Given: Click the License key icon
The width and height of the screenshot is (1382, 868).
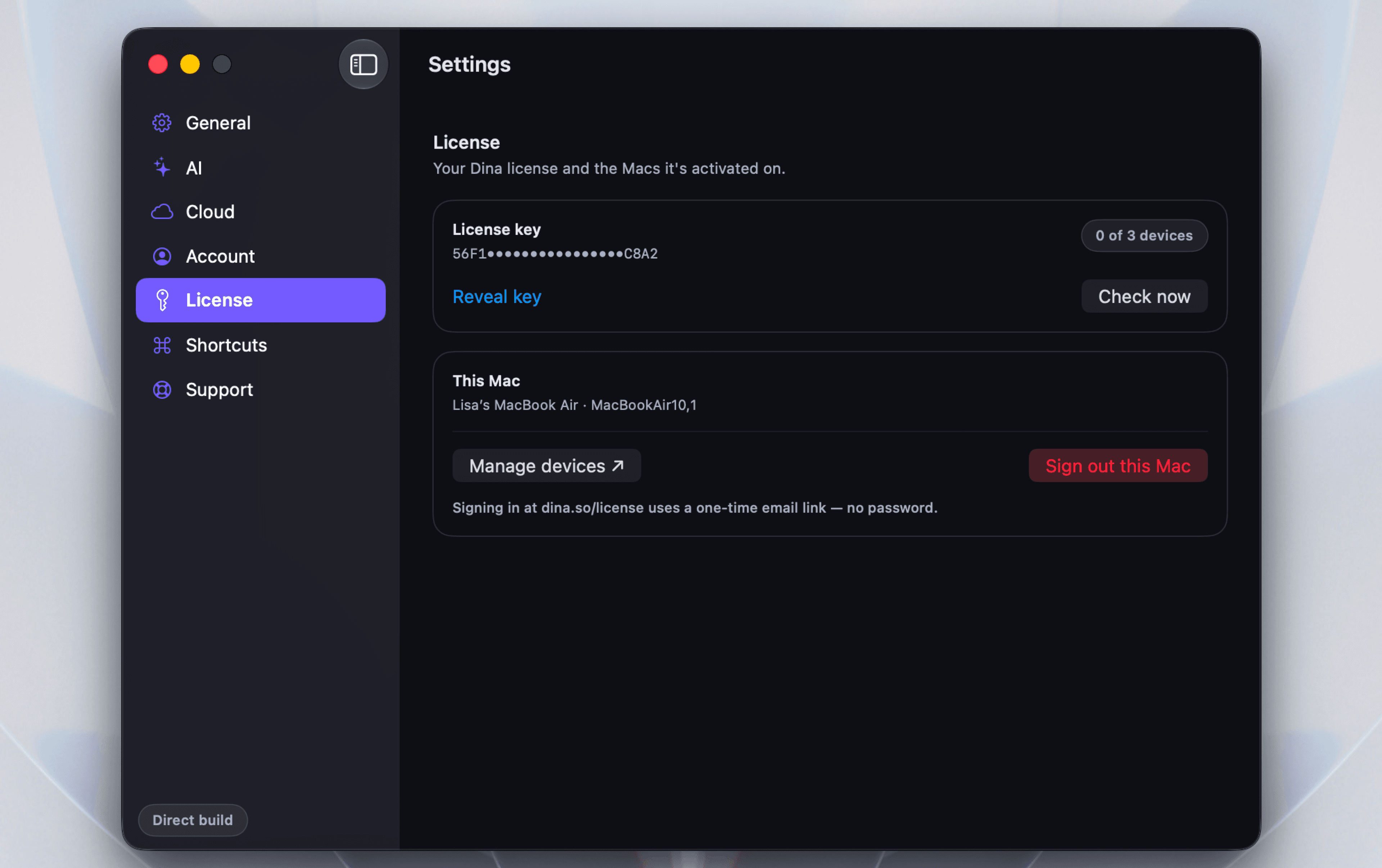Looking at the screenshot, I should pyautogui.click(x=162, y=300).
